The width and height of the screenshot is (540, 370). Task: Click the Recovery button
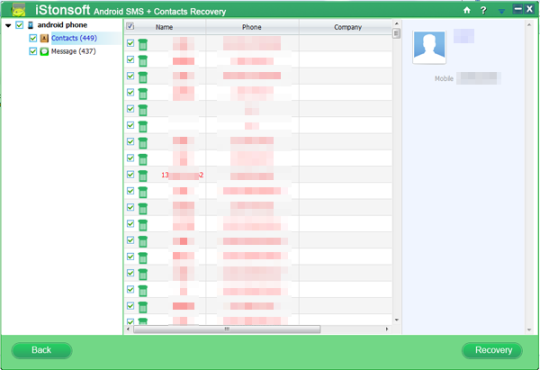pos(492,350)
